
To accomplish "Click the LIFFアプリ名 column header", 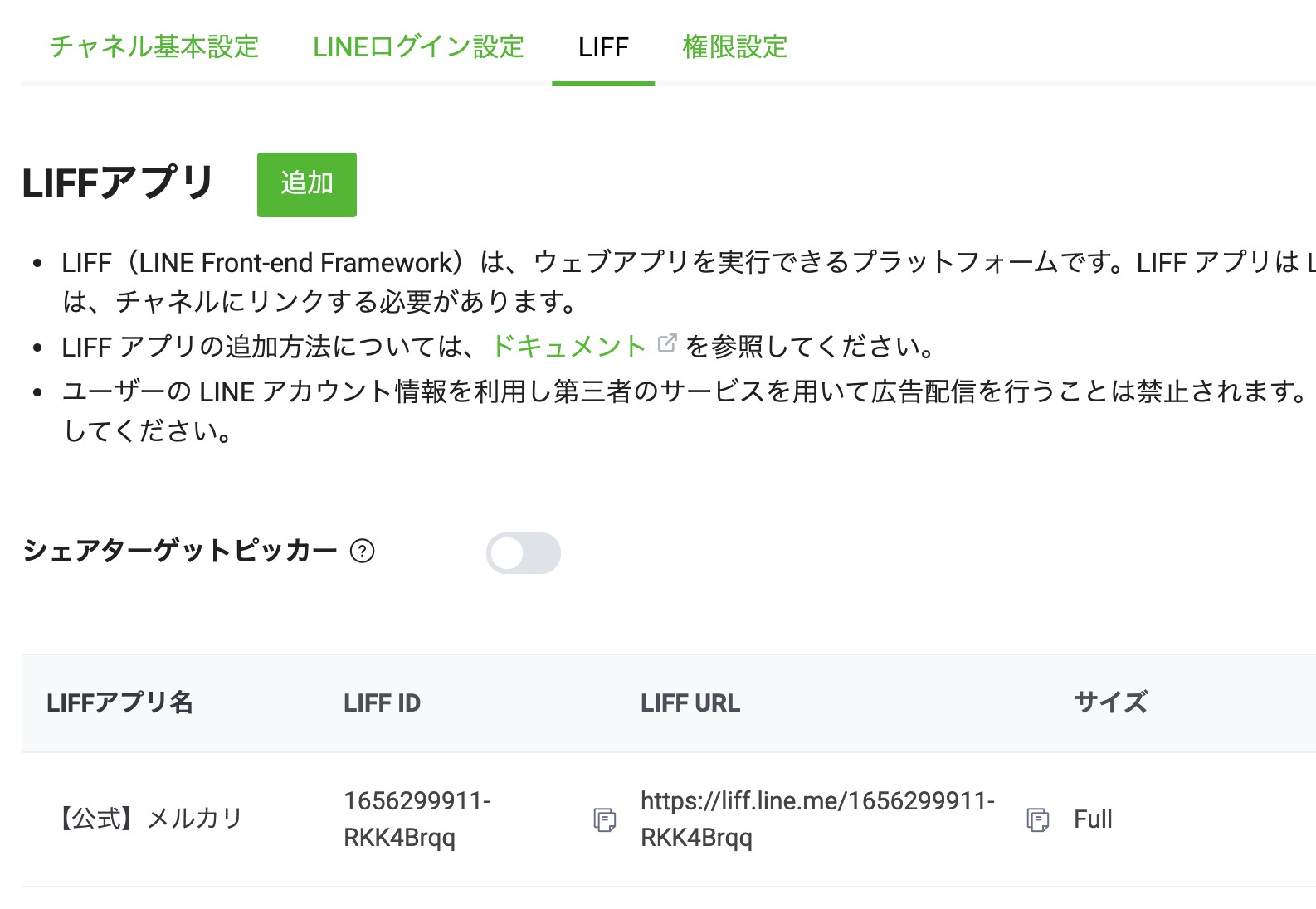I will 120,702.
